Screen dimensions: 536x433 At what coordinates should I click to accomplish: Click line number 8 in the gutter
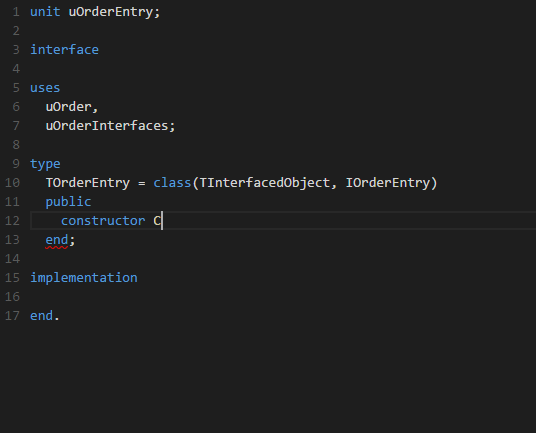pyautogui.click(x=16, y=145)
